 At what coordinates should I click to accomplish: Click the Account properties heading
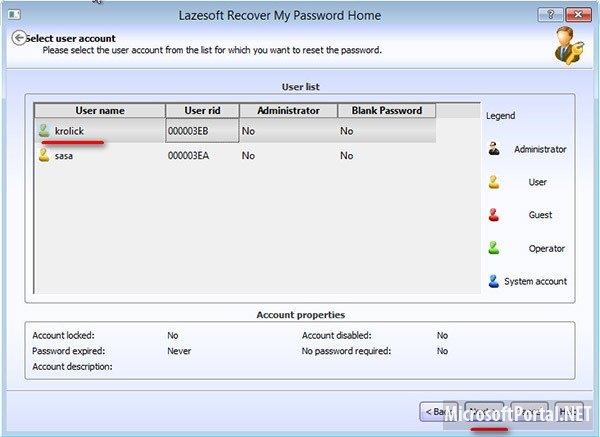pos(301,315)
